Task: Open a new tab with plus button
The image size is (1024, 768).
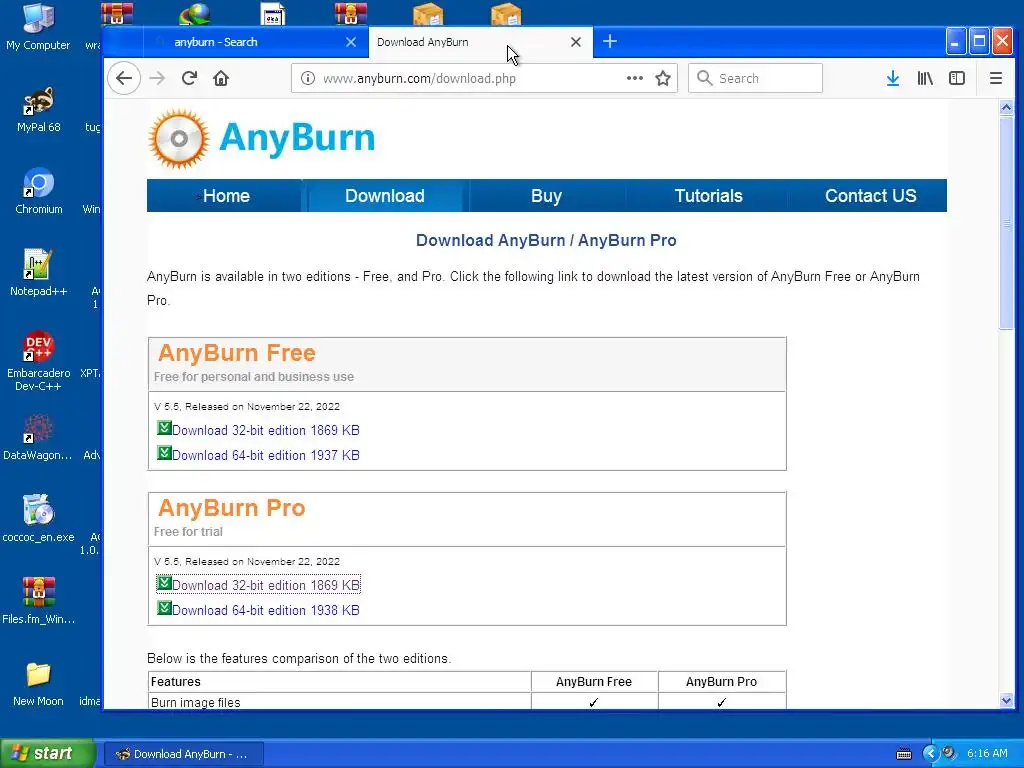Action: click(x=609, y=42)
